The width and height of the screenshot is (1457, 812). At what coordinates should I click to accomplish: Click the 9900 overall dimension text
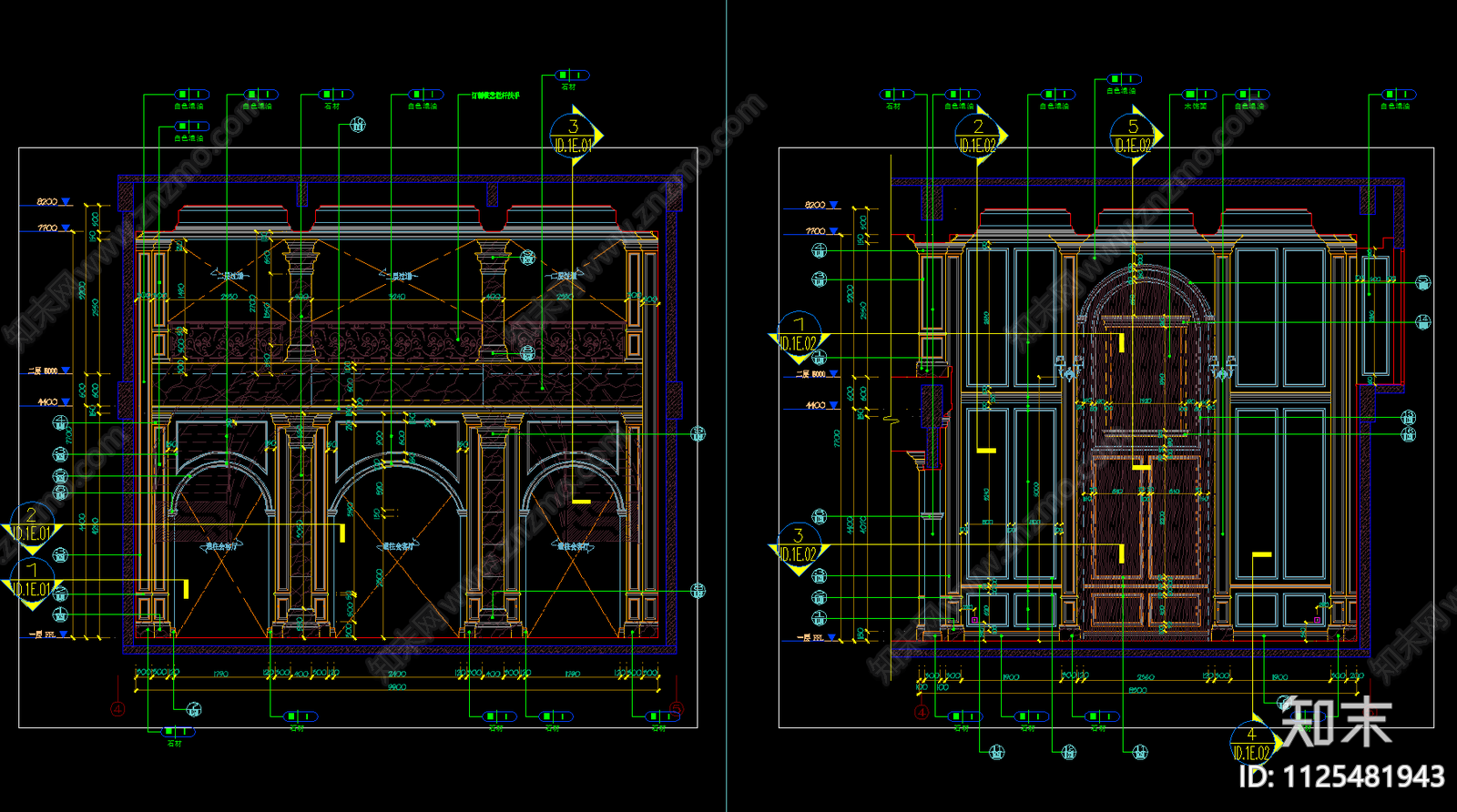coord(397,687)
